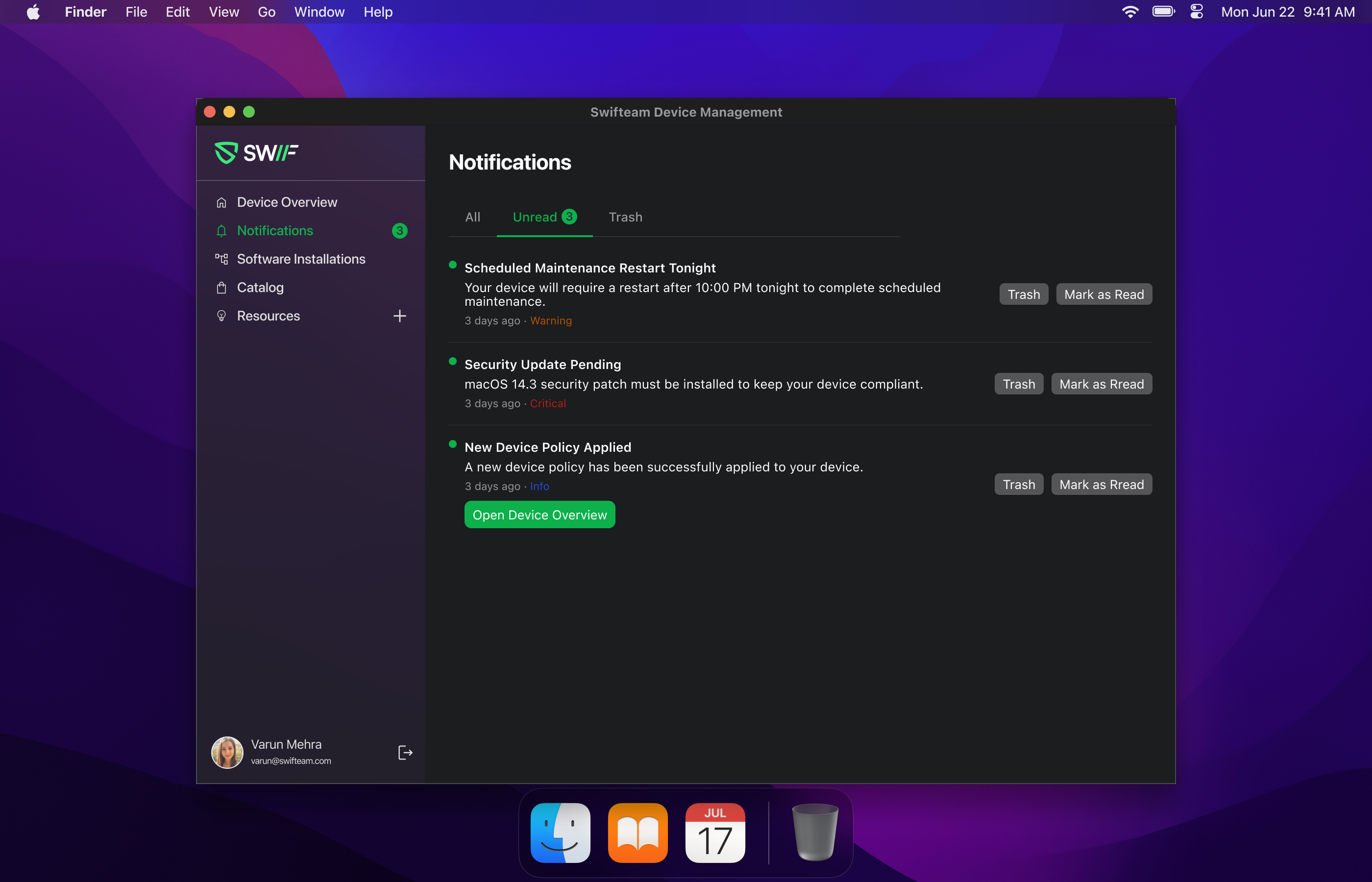Click the Warning severity label
Image resolution: width=1372 pixels, height=882 pixels.
tap(551, 321)
